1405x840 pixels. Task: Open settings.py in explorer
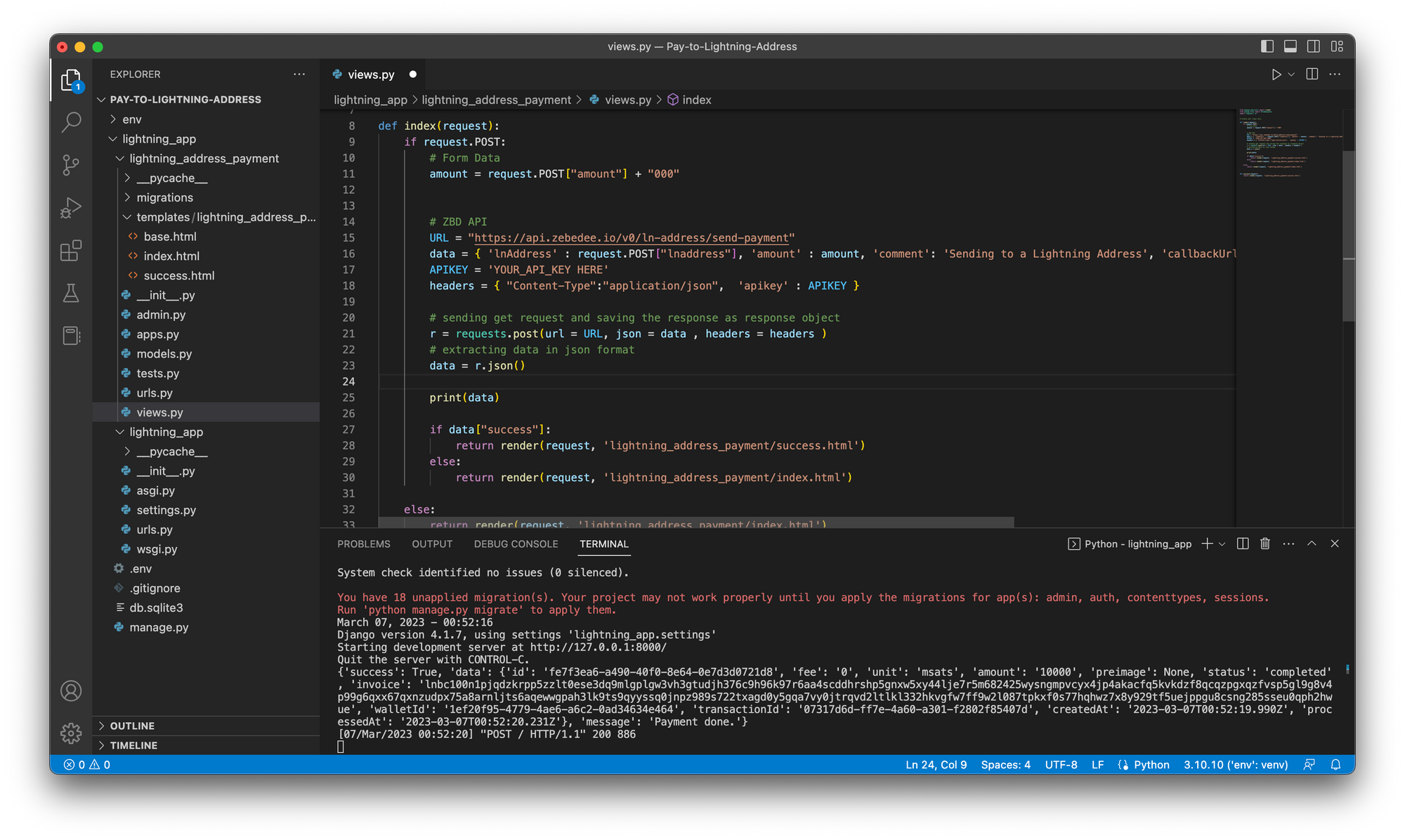[166, 510]
